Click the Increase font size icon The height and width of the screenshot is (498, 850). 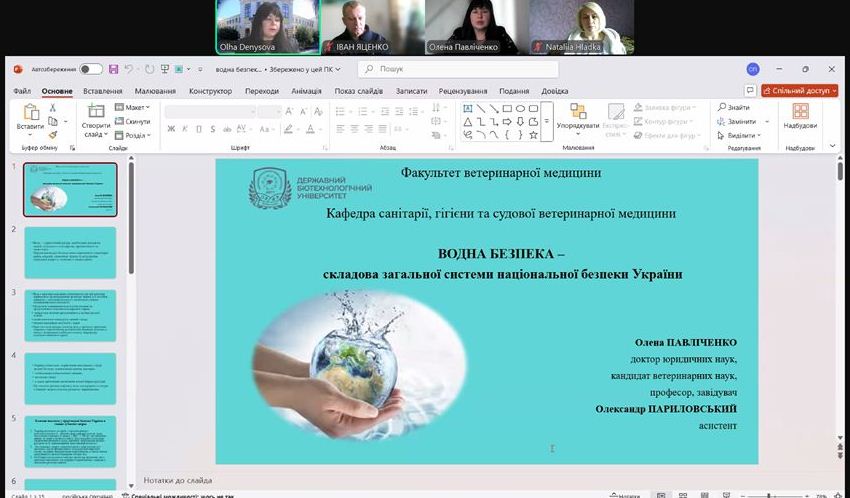point(289,112)
